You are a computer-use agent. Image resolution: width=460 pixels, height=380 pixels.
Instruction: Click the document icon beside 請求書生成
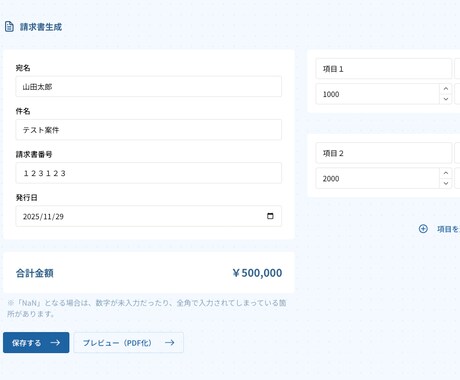point(9,27)
